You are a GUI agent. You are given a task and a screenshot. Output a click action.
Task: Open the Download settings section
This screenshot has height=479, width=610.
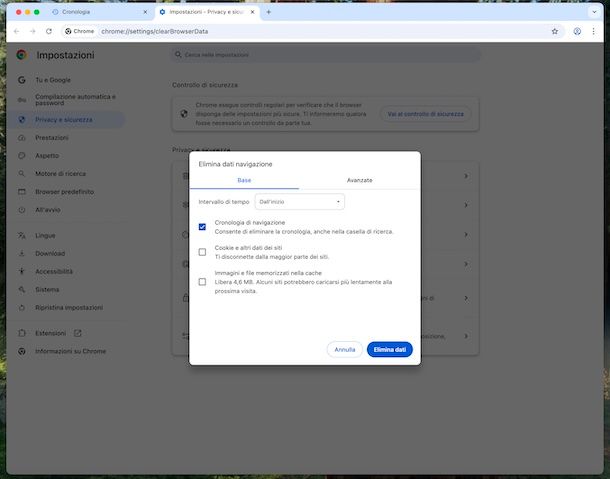pos(49,253)
